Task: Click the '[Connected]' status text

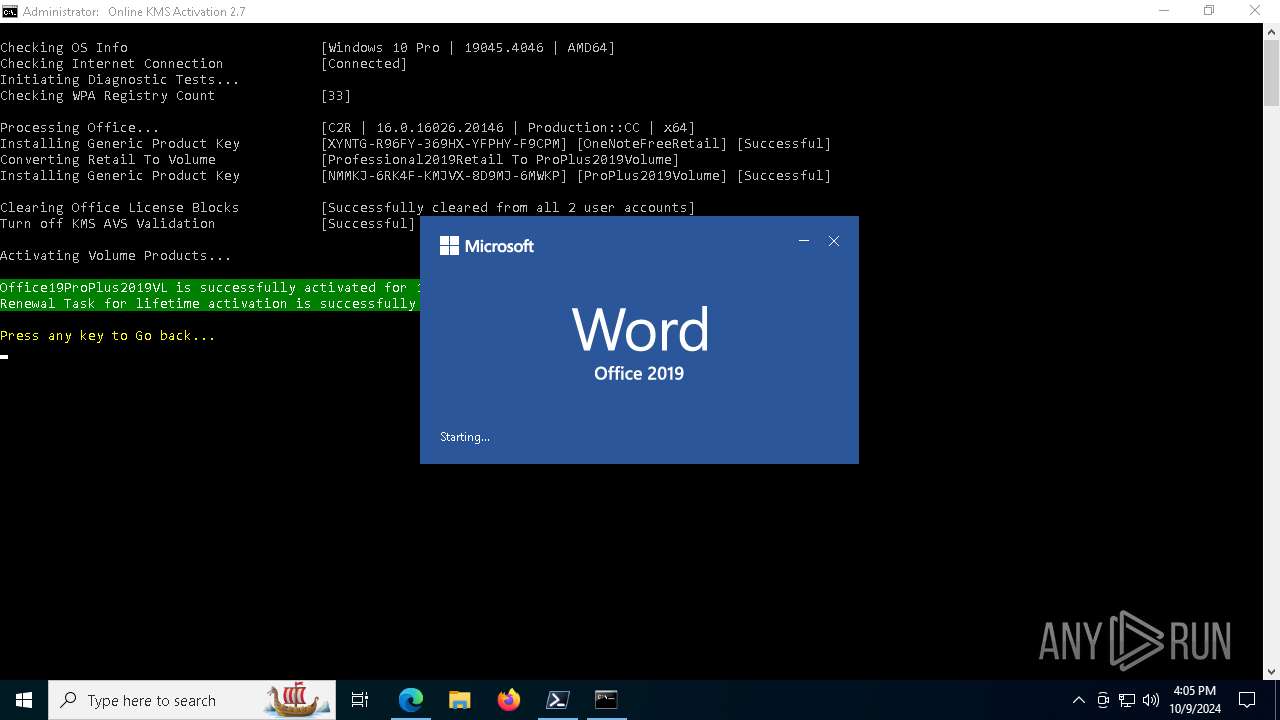Action: tap(364, 64)
